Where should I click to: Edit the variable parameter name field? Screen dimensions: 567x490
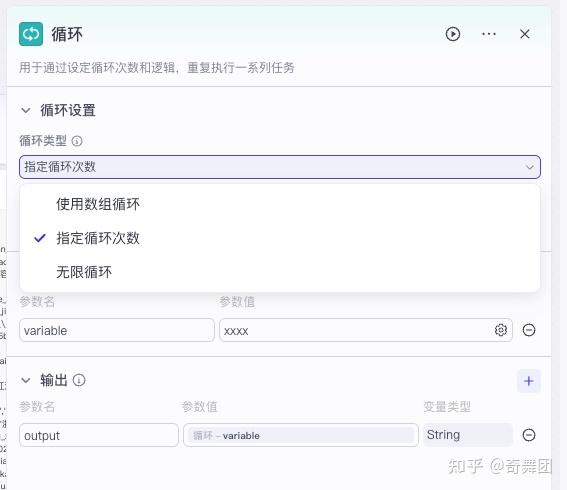(117, 330)
